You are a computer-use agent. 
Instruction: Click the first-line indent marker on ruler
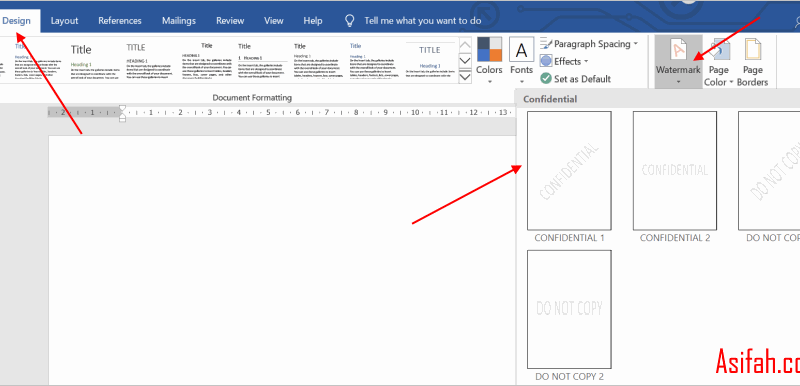(122, 109)
